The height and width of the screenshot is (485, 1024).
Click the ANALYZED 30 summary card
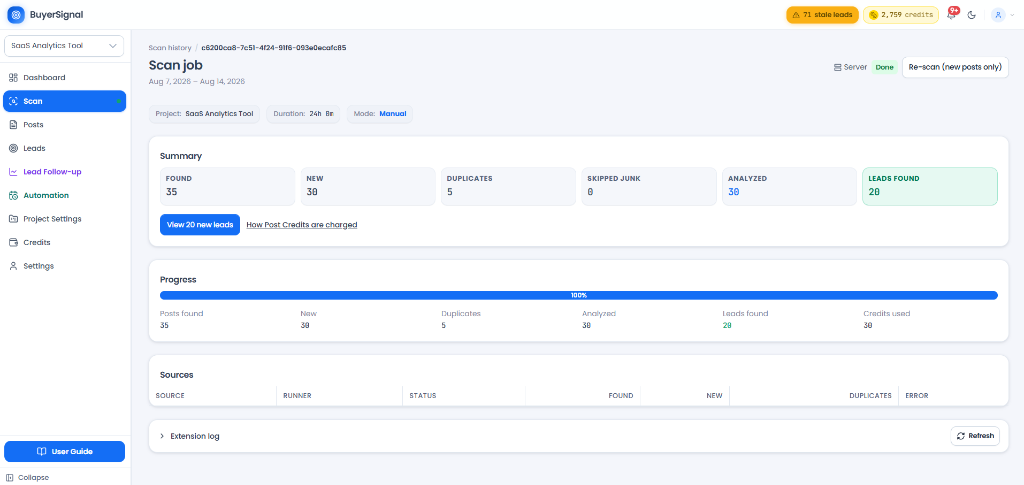tap(789, 187)
